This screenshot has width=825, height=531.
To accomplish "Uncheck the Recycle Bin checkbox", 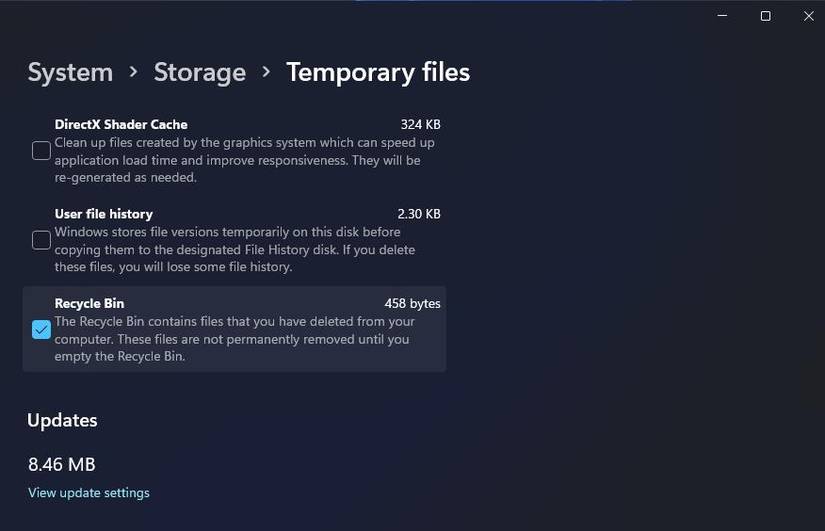I will (x=41, y=329).
